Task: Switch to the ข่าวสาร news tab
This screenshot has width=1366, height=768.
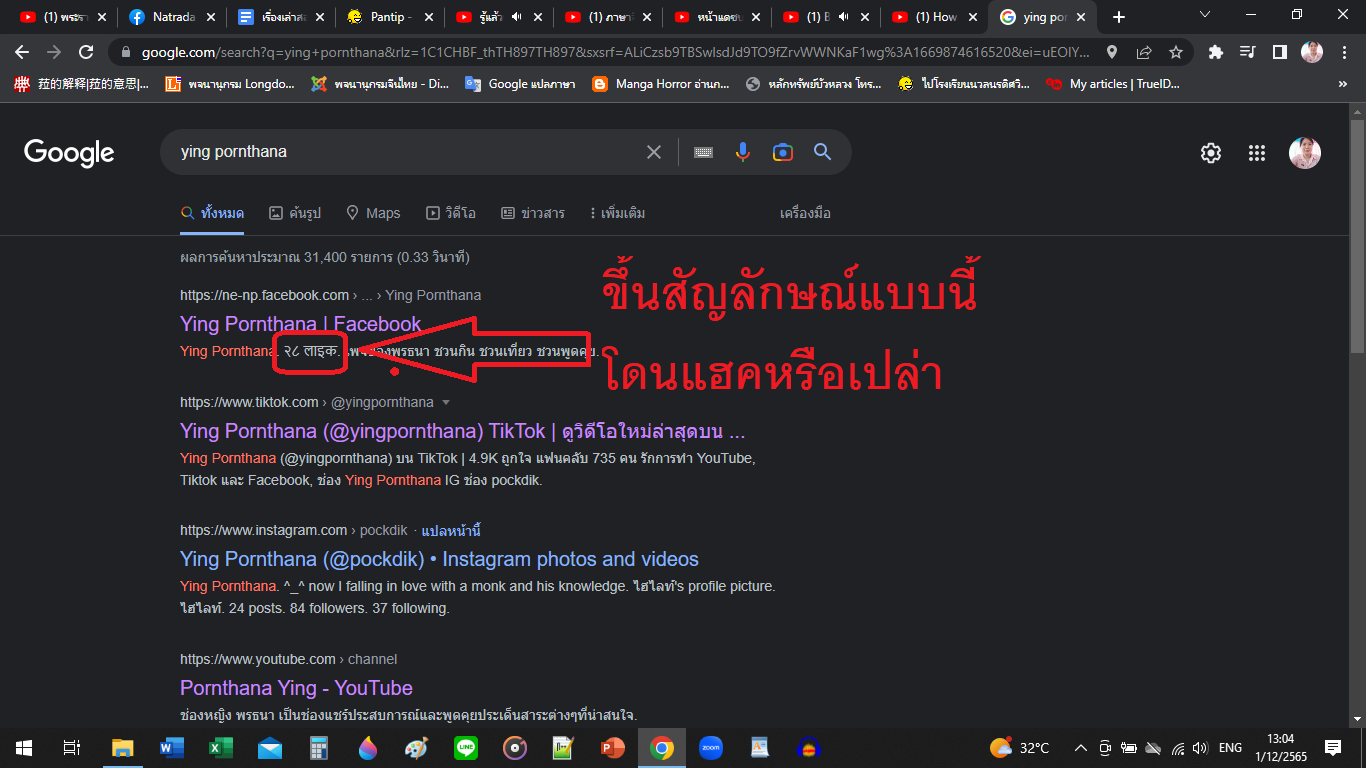Action: click(x=533, y=213)
